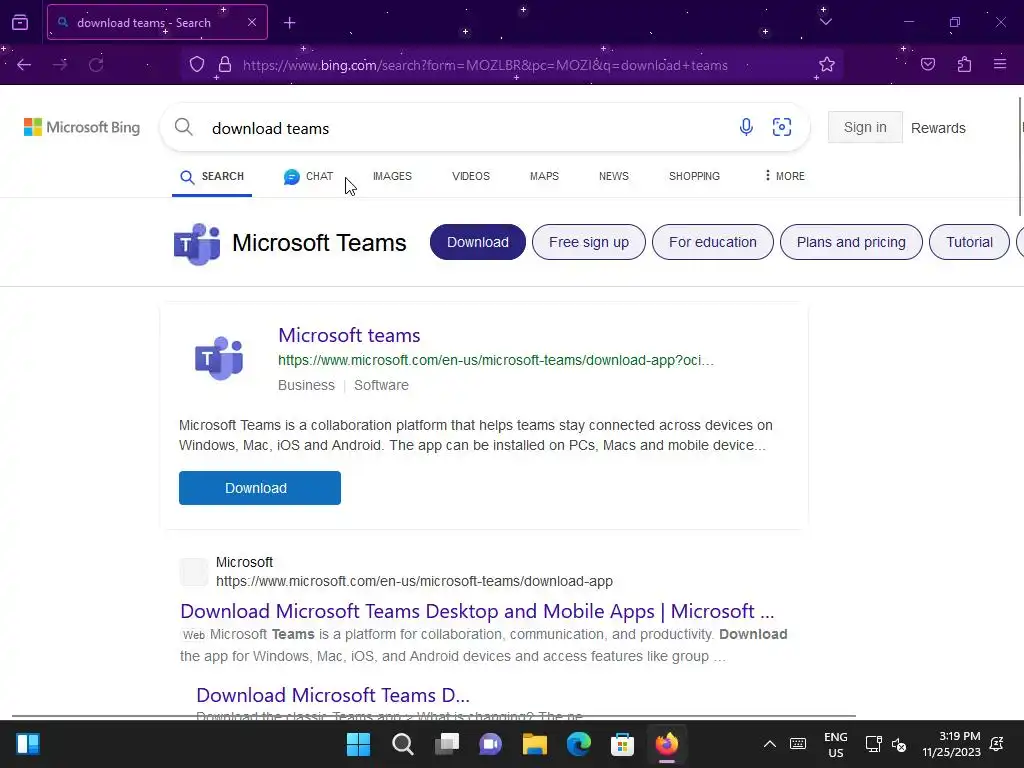View site security padlock info
The image size is (1024, 768).
[x=225, y=65]
